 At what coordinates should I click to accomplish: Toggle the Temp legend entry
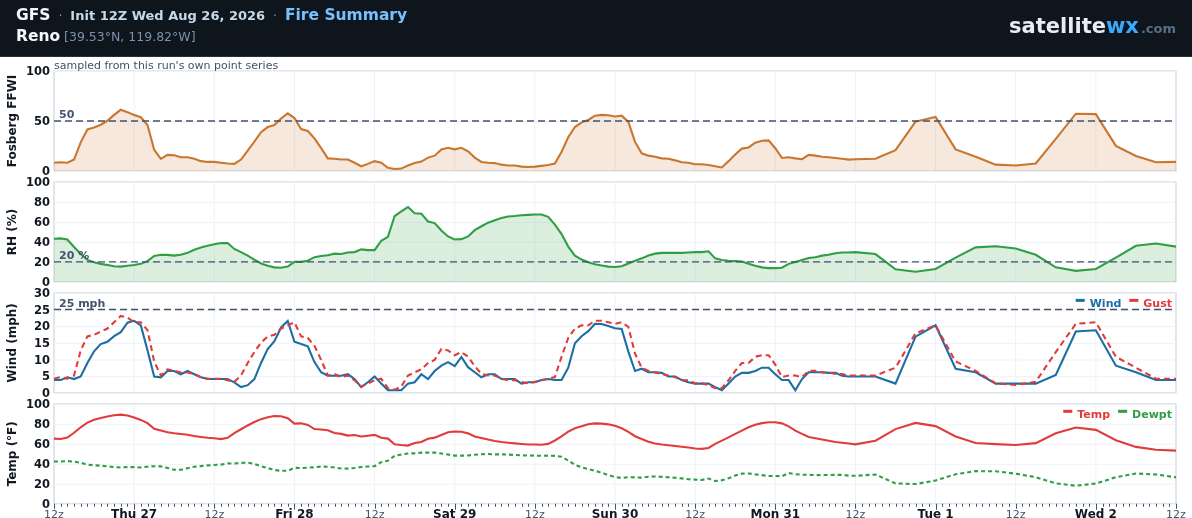click(x=1087, y=414)
